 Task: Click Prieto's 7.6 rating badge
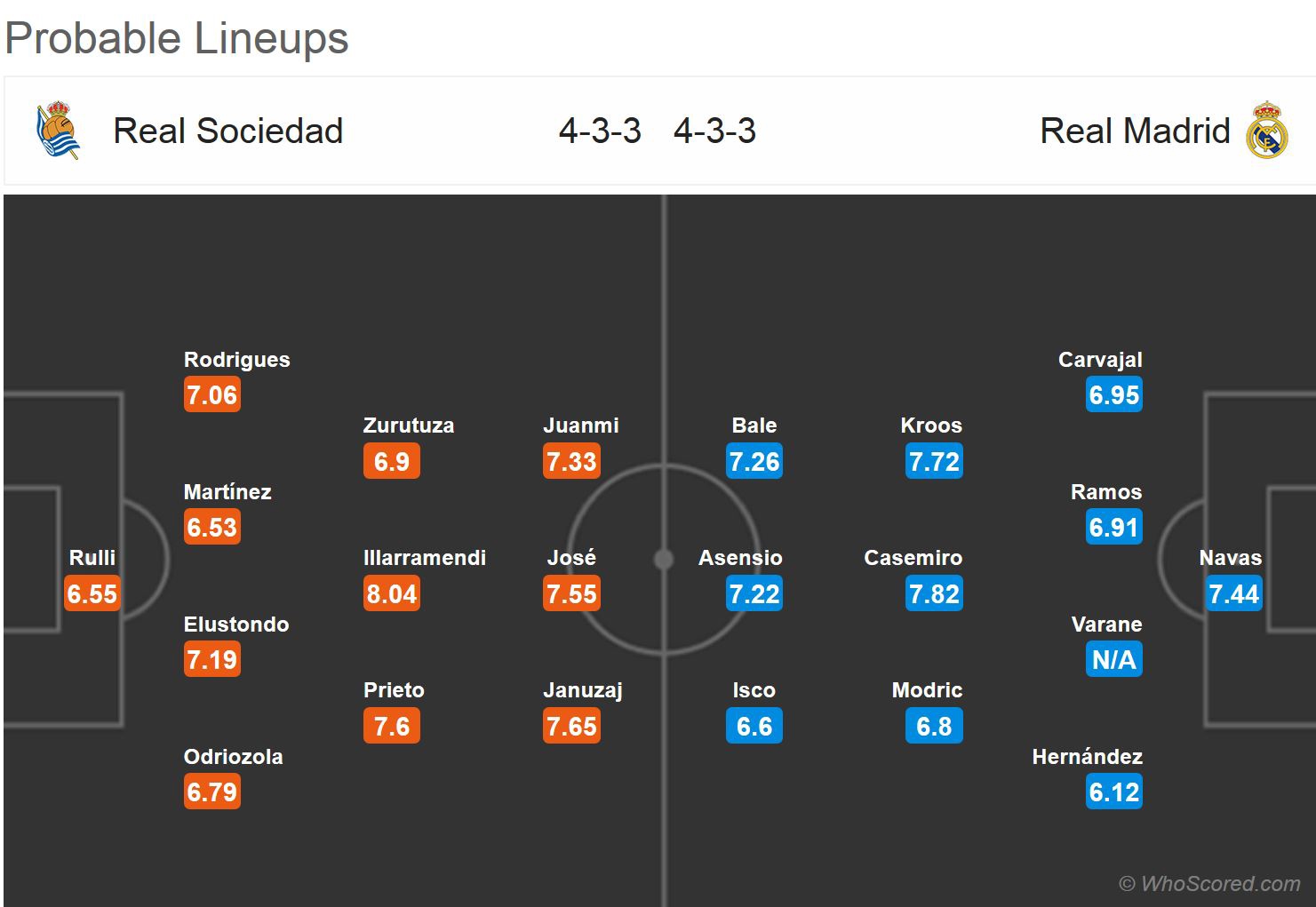coord(392,727)
